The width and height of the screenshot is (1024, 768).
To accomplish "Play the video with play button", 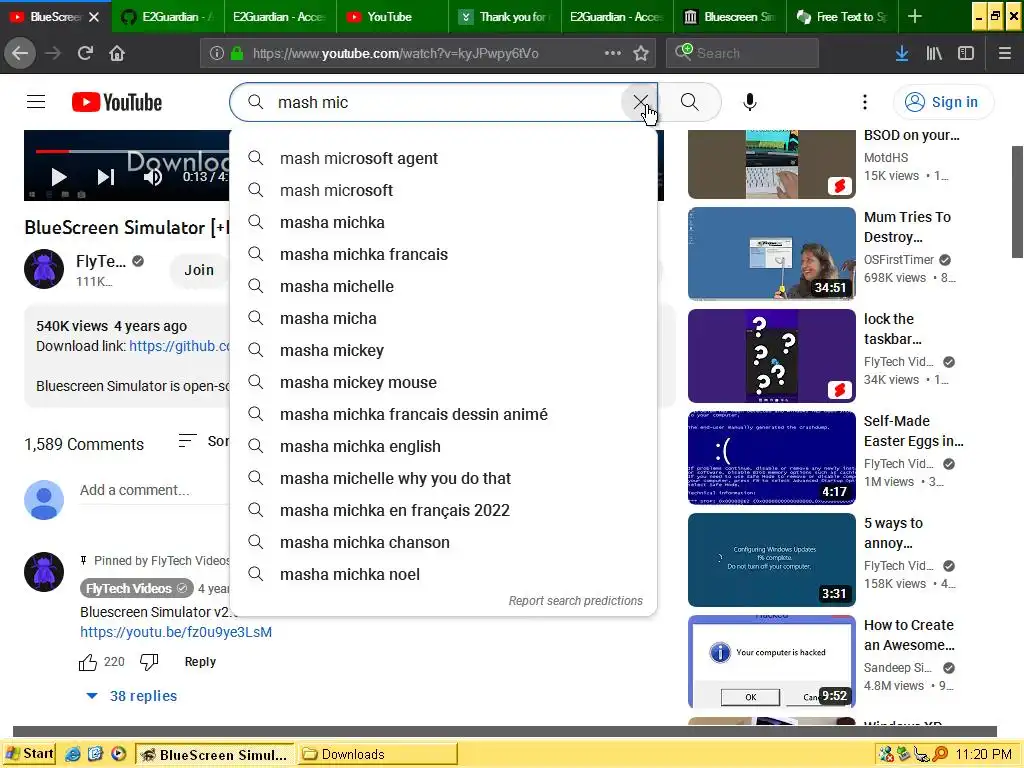I will 58,177.
